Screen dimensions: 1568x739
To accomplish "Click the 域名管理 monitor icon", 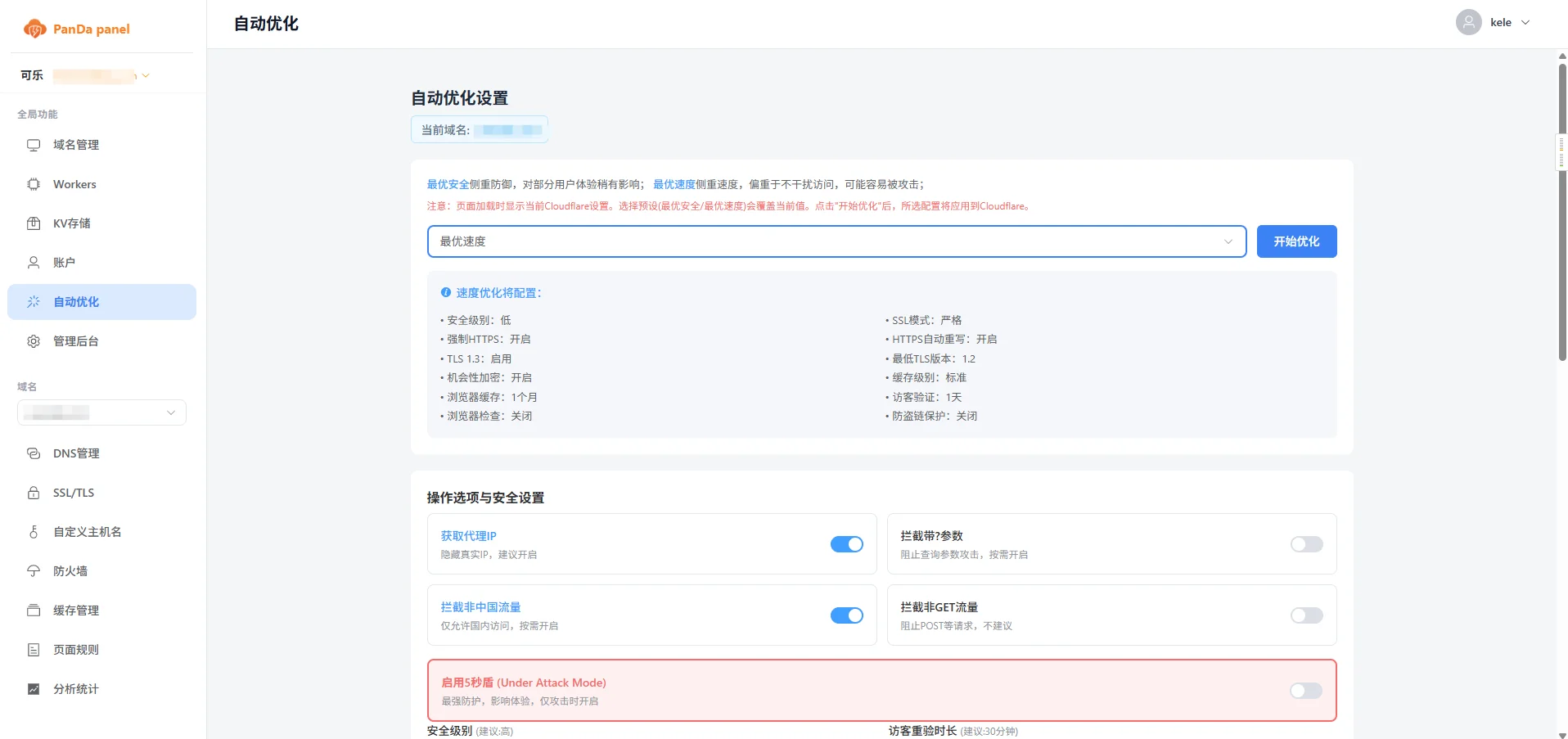I will [34, 145].
